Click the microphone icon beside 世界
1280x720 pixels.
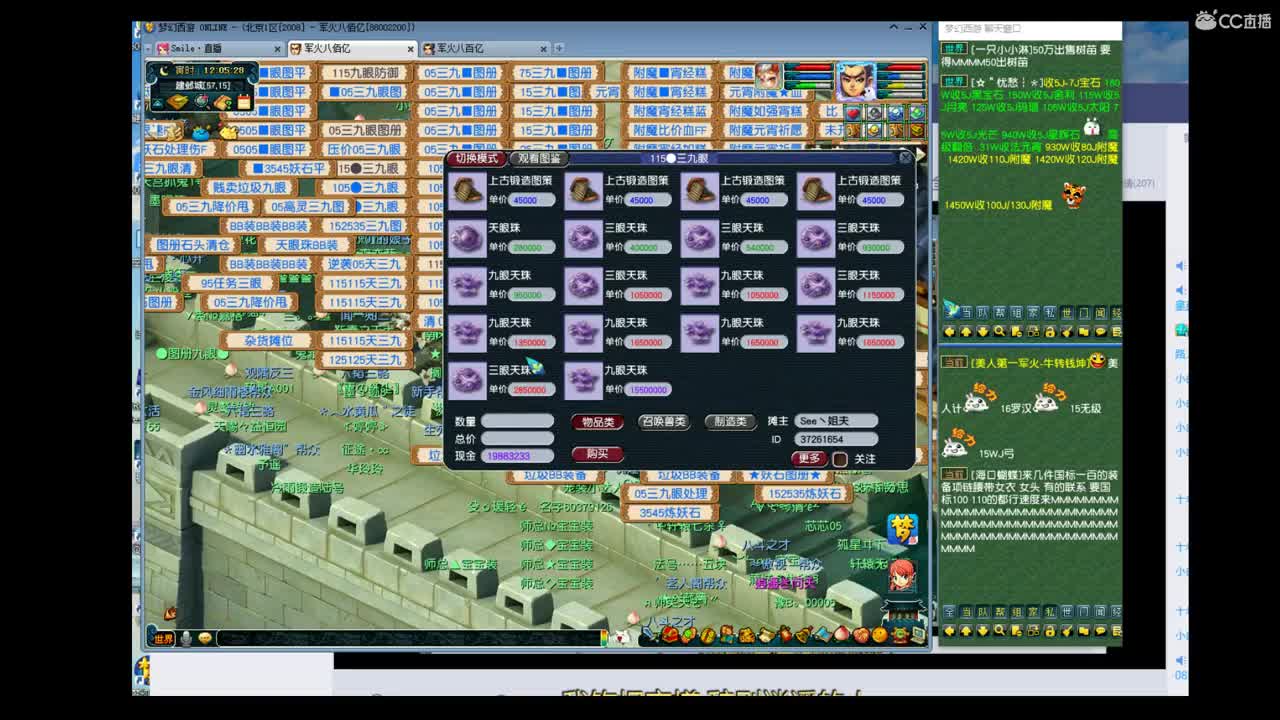tap(186, 638)
